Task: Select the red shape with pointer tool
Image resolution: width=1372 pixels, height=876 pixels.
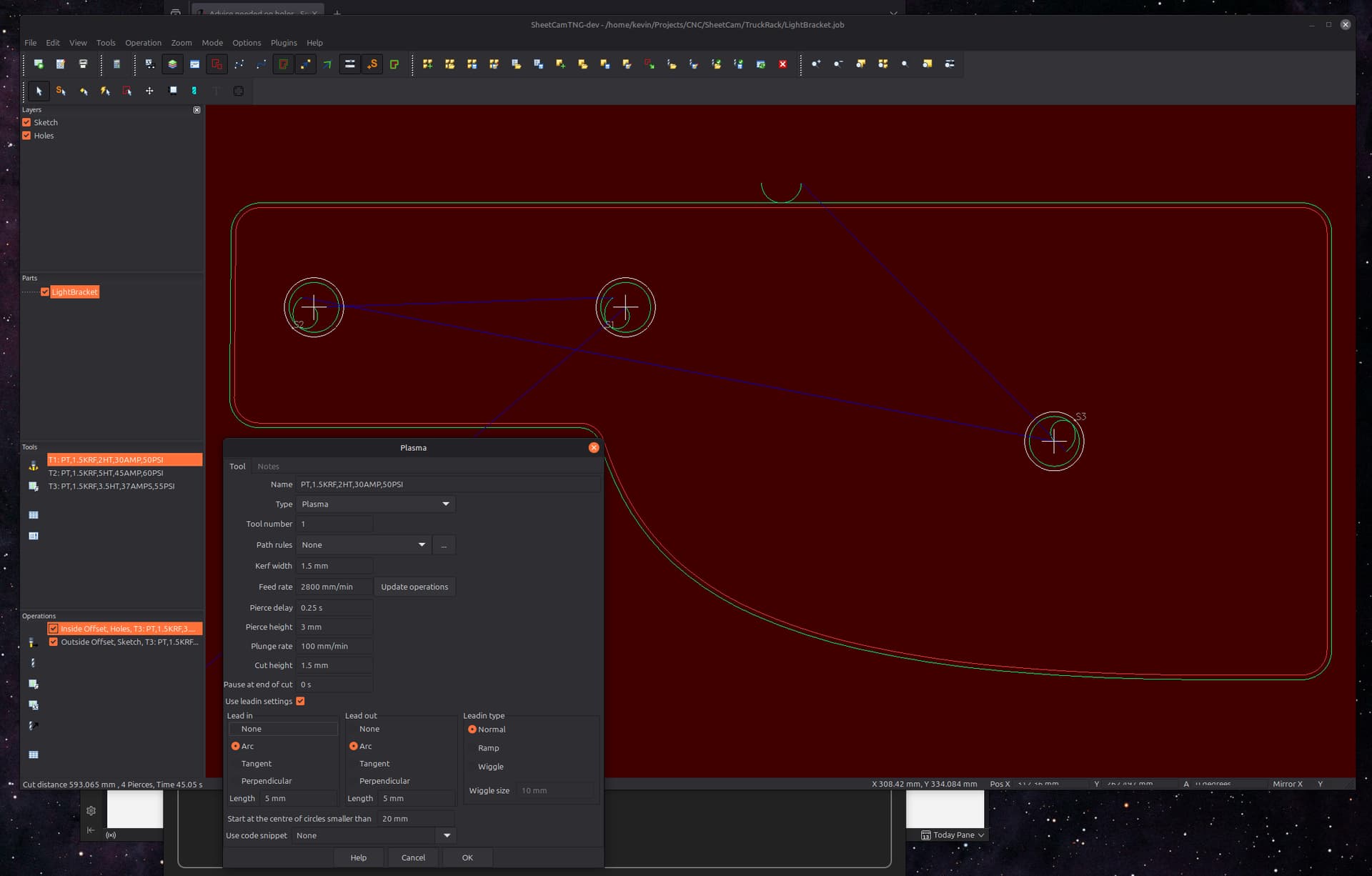Action: [127, 91]
